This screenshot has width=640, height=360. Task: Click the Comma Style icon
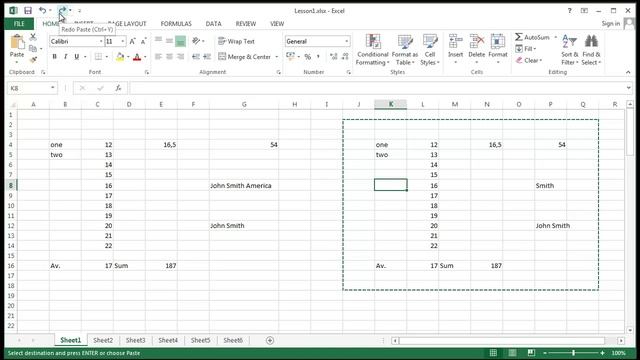[318, 57]
